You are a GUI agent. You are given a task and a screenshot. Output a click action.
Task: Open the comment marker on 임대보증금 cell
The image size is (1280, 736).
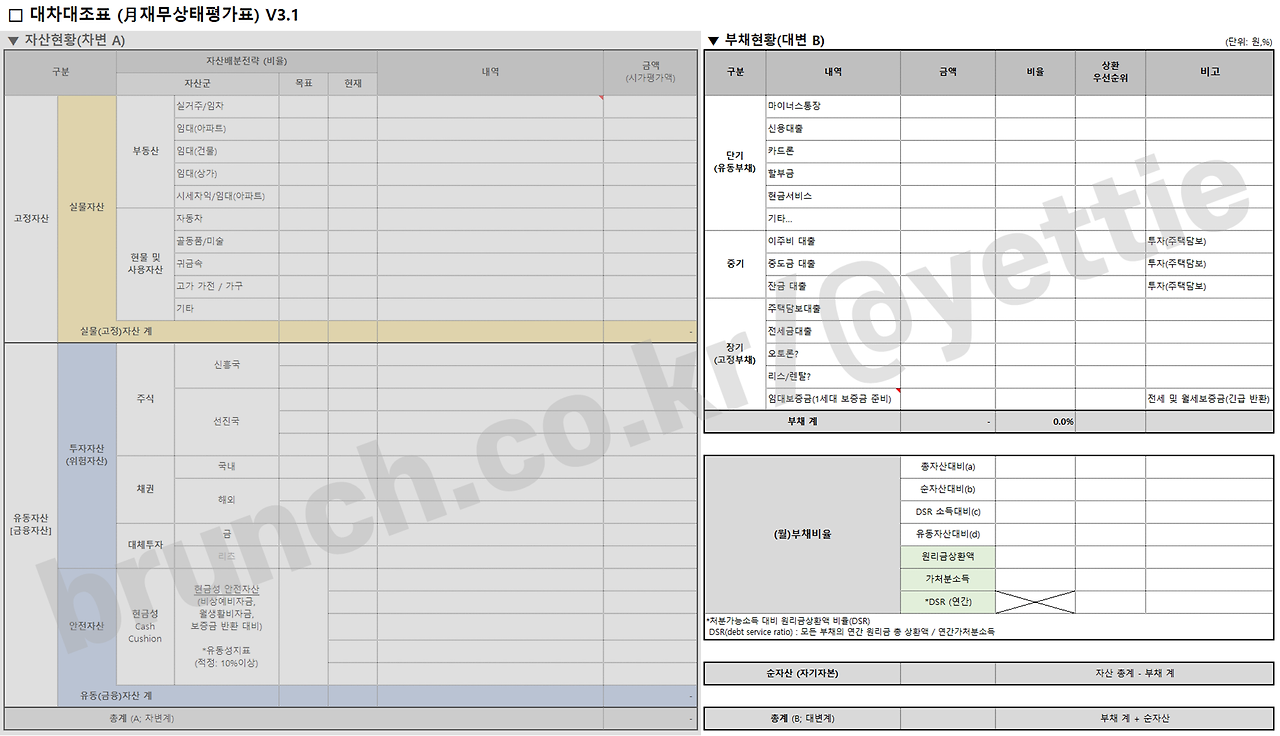[898, 390]
